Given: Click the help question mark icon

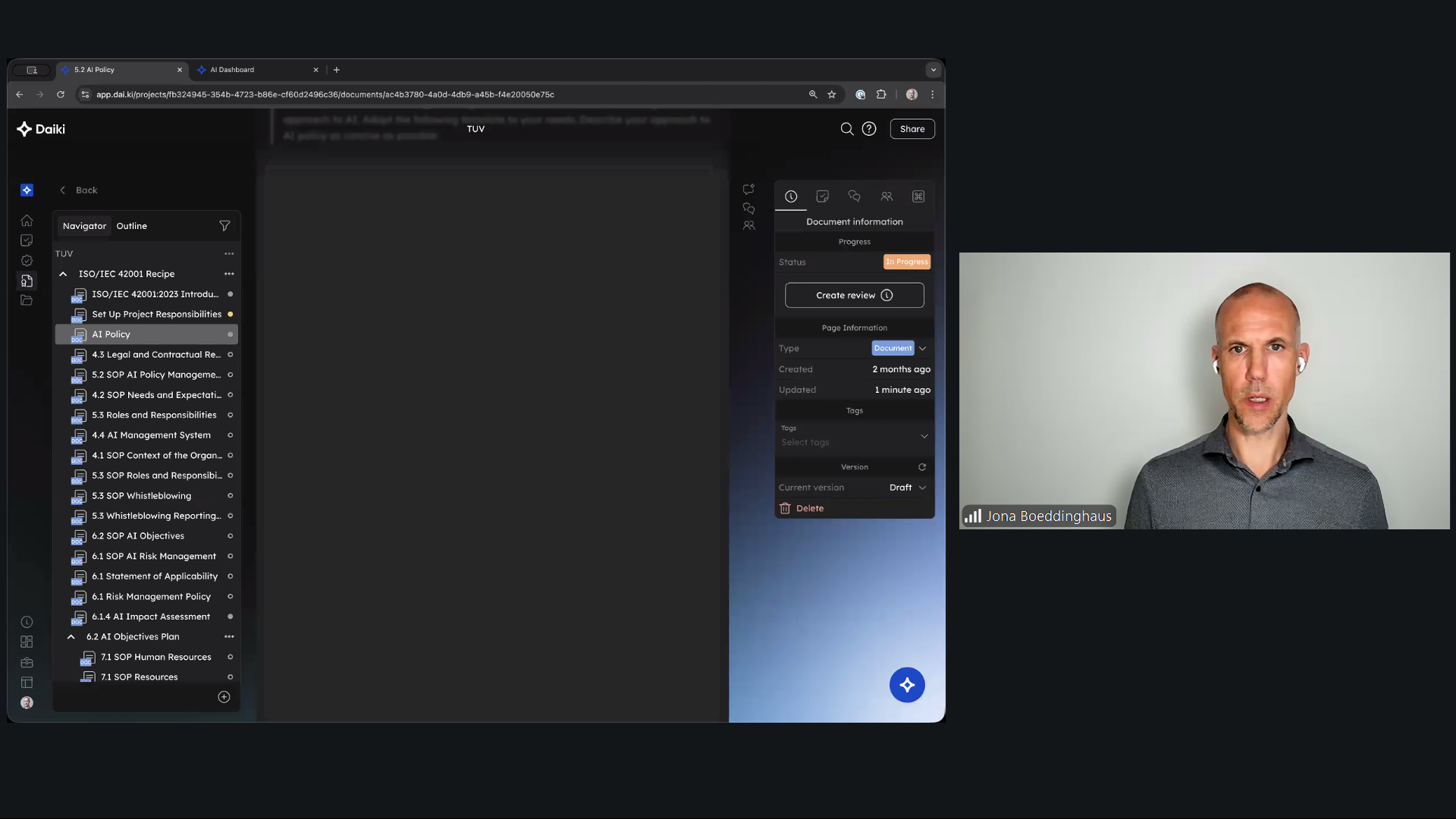Looking at the screenshot, I should (x=869, y=129).
